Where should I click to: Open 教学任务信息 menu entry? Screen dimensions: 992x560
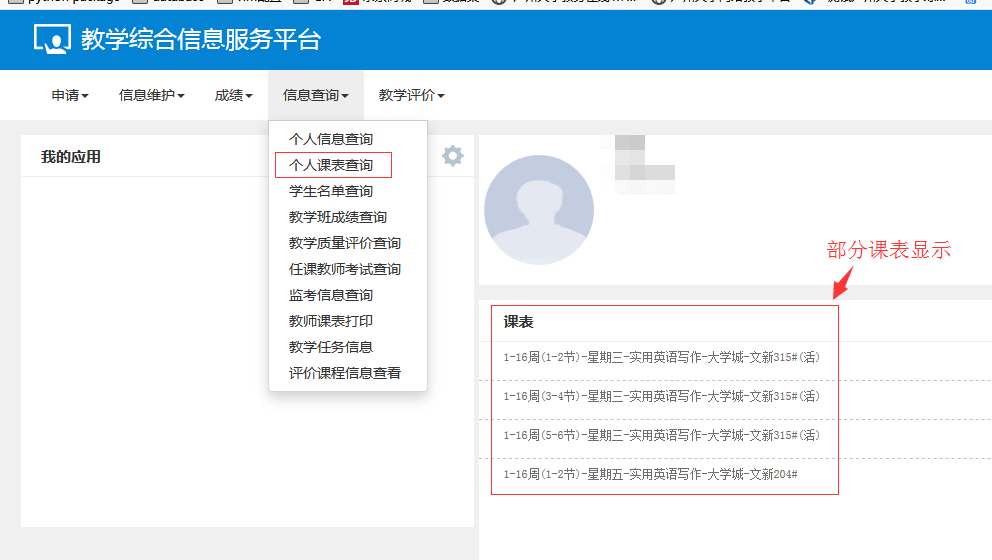pyautogui.click(x=331, y=347)
